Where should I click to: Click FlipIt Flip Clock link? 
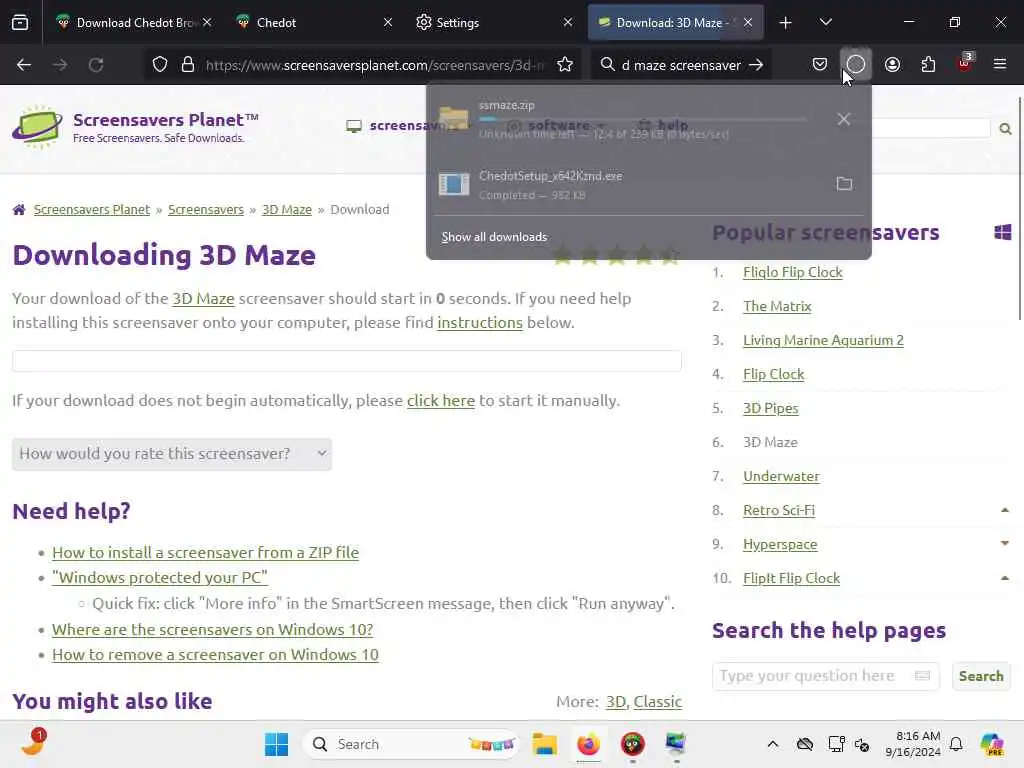792,578
